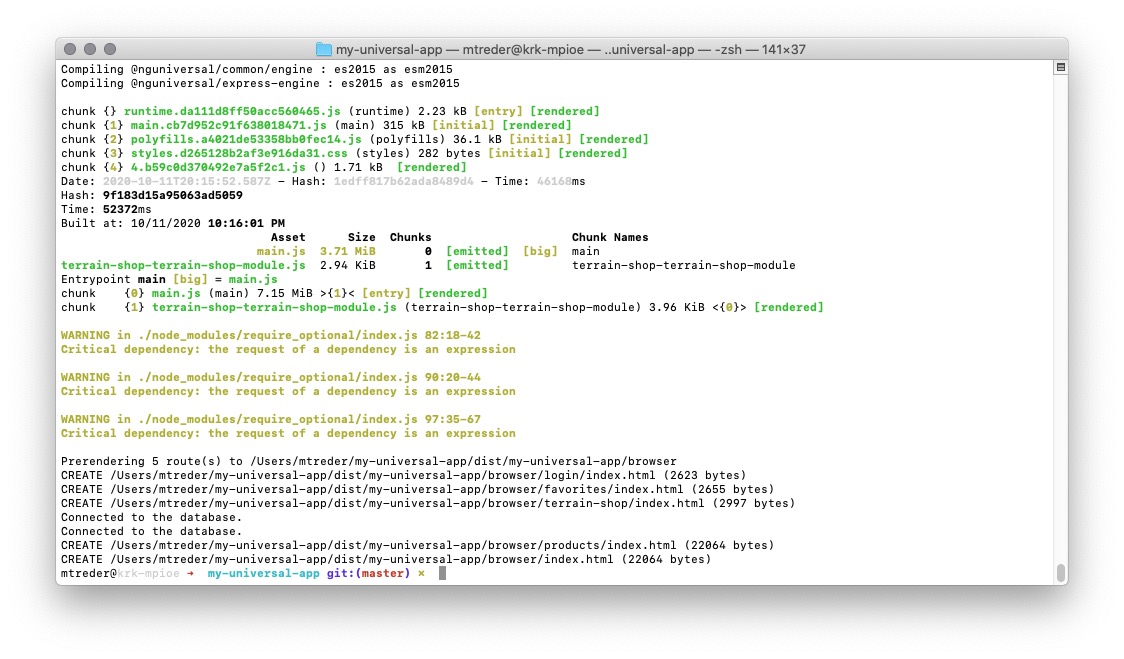Viewport: 1124px width, 659px height.
Task: Click the [big] tag in the main.js row
Action: [x=540, y=251]
